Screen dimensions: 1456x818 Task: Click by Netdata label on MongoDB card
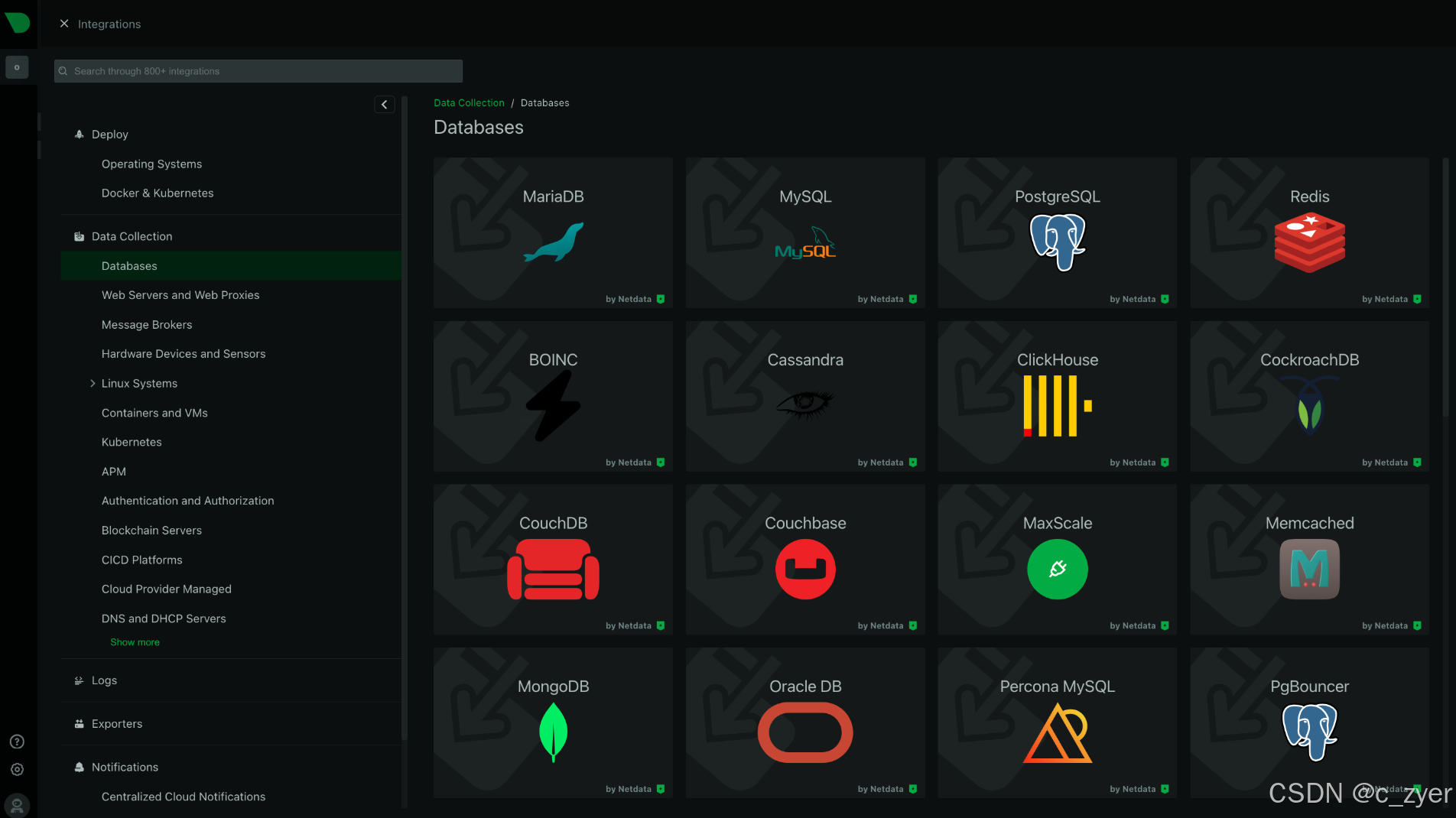pos(628,789)
